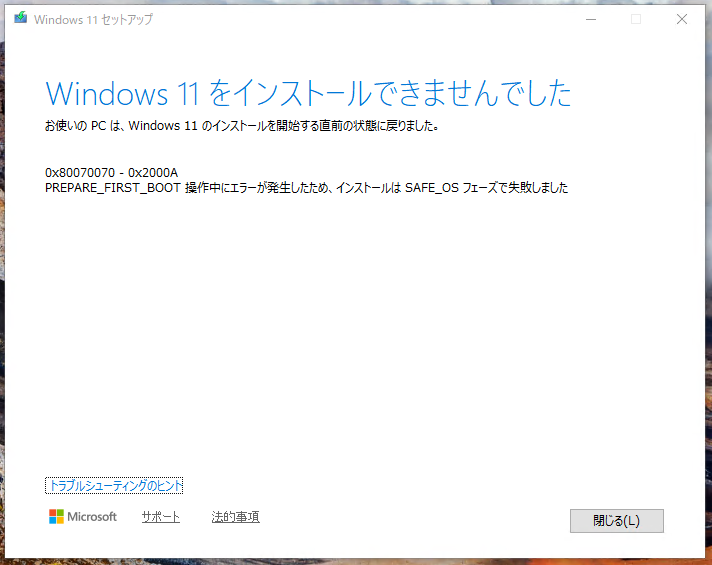Open the トラブルシューティングのヒント link

click(114, 486)
